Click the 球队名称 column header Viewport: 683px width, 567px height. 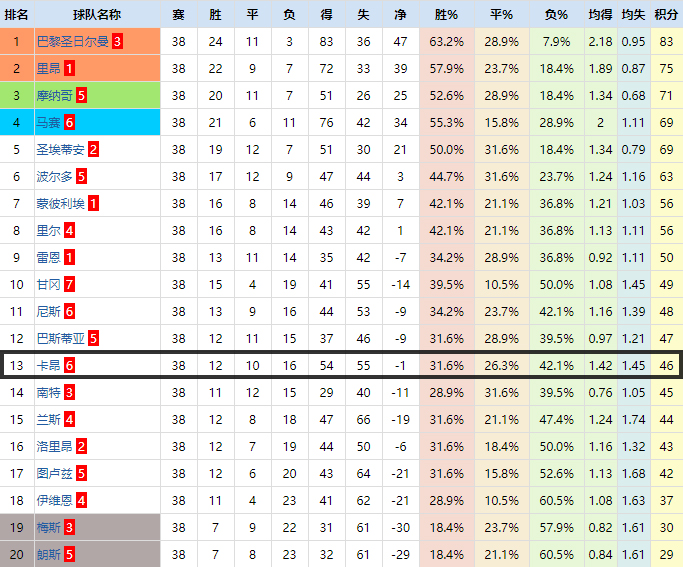(x=97, y=15)
